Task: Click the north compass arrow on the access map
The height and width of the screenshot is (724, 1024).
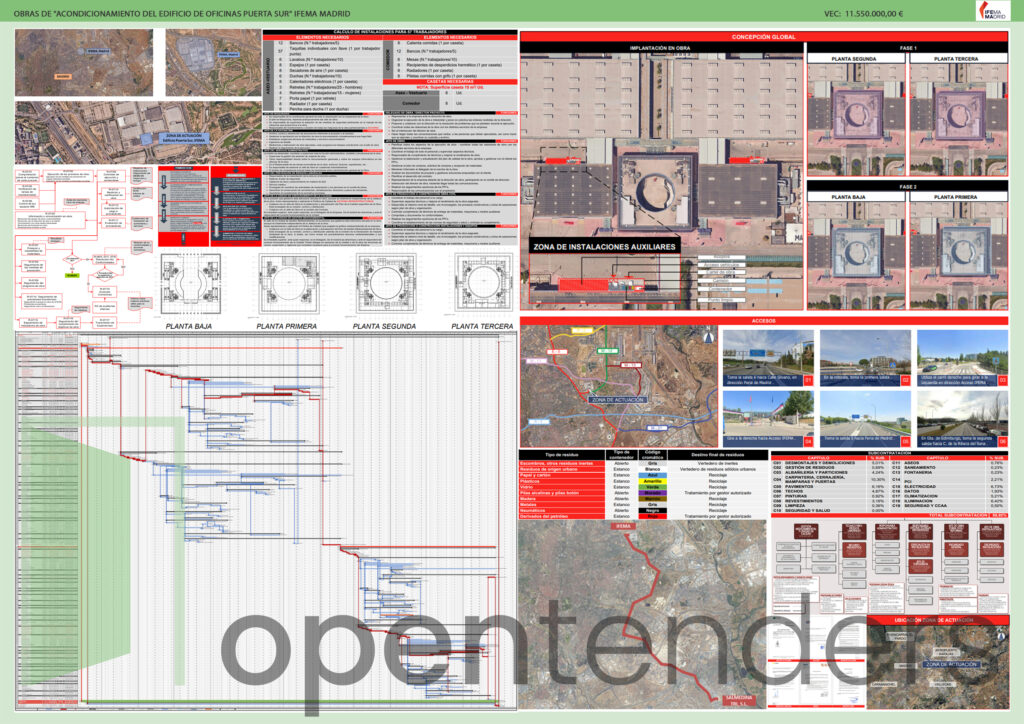Action: click(x=709, y=336)
